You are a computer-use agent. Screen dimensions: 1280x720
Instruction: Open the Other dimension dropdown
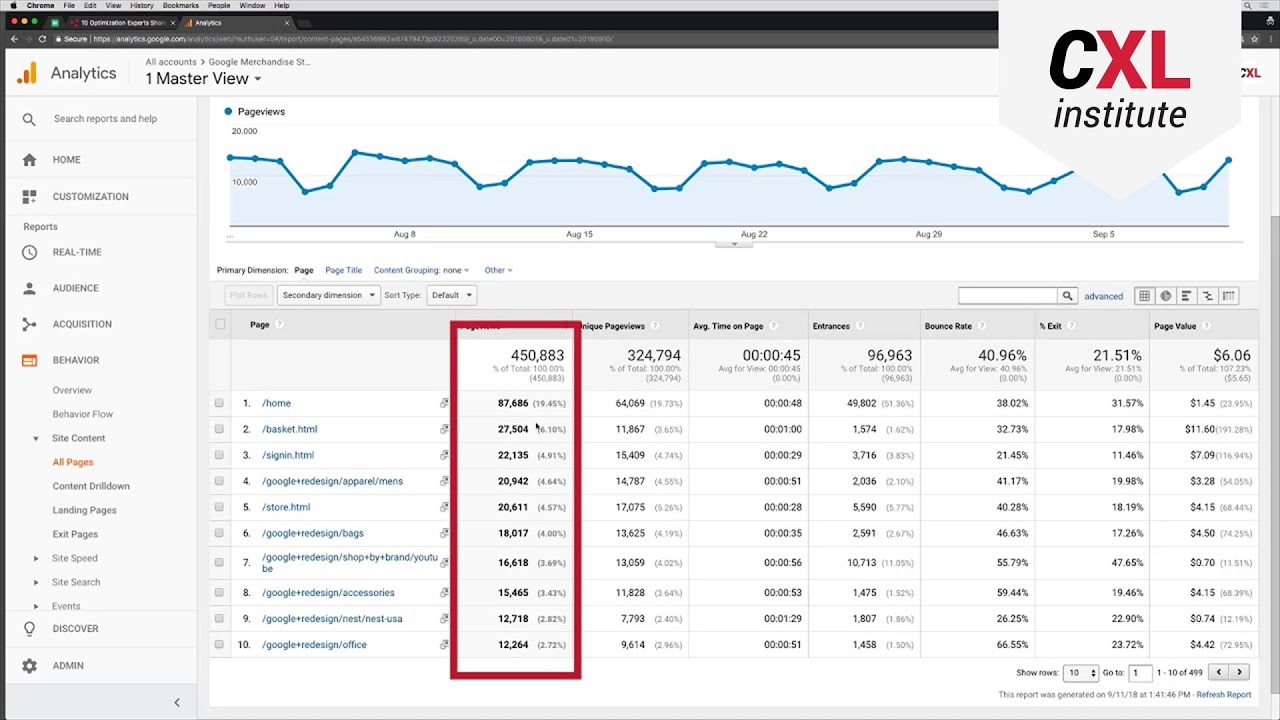point(498,270)
